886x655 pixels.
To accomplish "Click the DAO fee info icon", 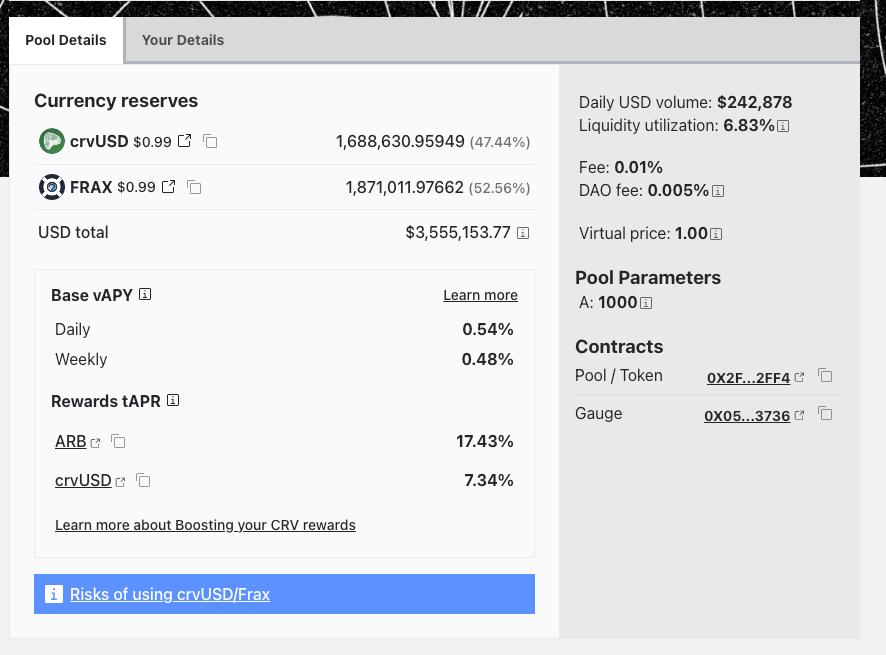I will coord(718,190).
